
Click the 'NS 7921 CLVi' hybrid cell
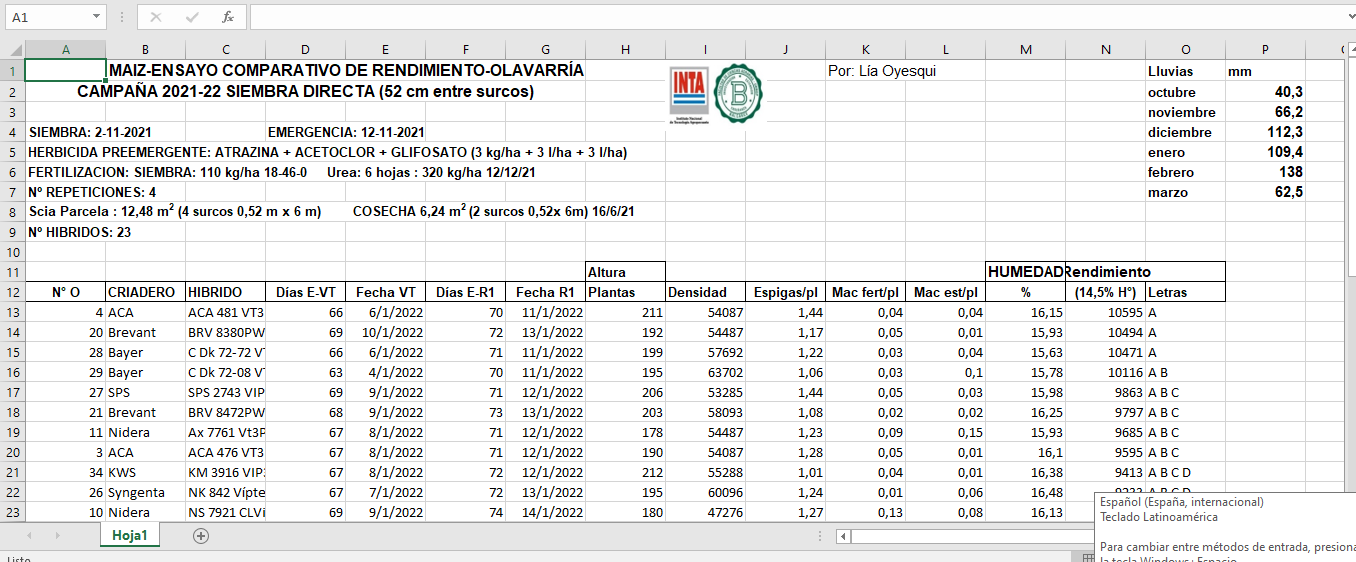tap(225, 512)
